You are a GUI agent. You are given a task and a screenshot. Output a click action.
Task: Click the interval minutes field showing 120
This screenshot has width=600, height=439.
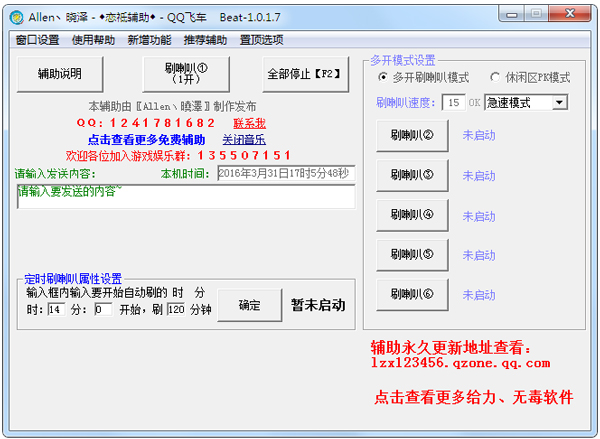175,310
